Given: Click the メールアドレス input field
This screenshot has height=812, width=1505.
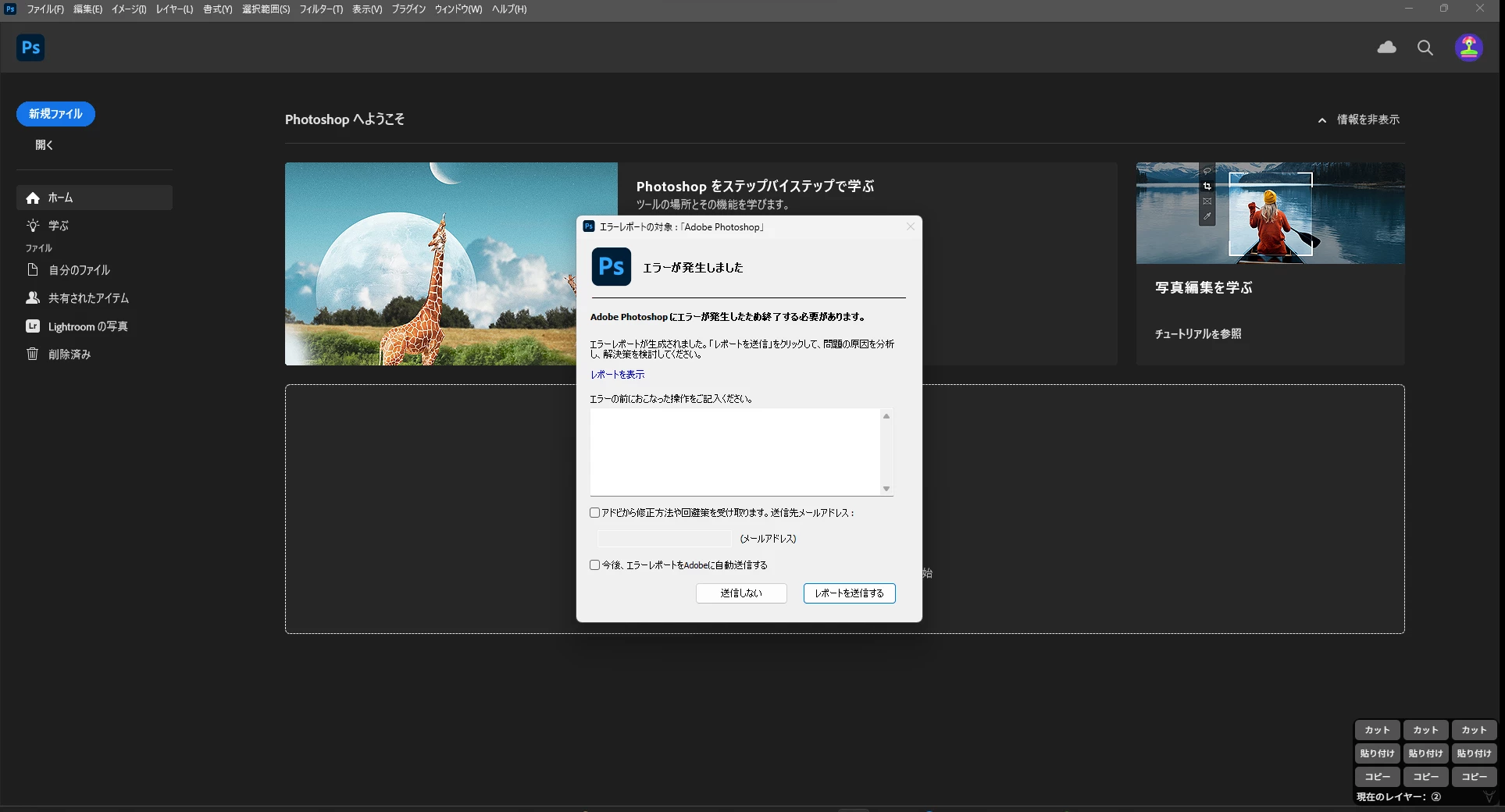Looking at the screenshot, I should (x=665, y=539).
